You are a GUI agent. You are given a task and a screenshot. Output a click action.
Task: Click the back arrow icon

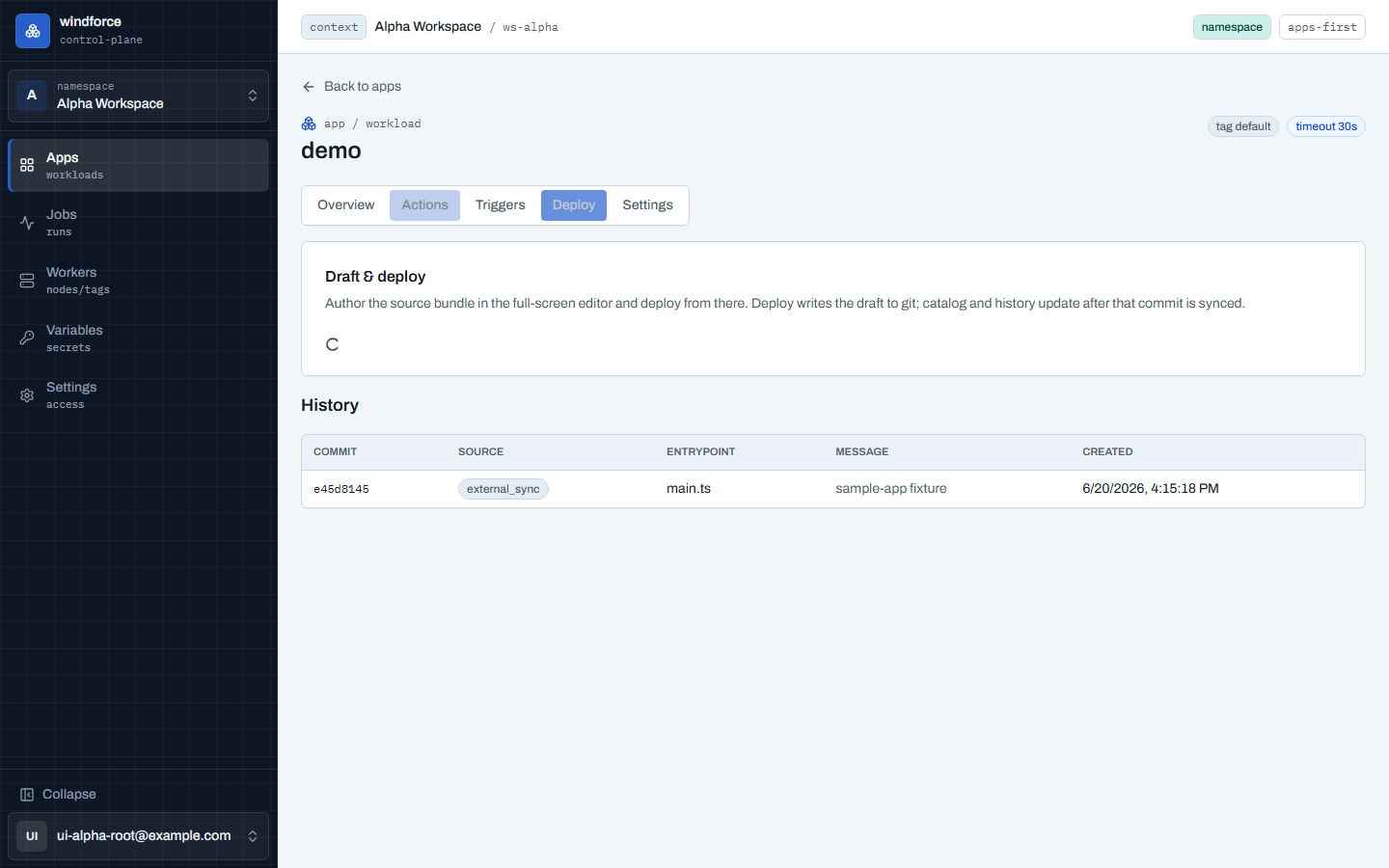click(309, 87)
